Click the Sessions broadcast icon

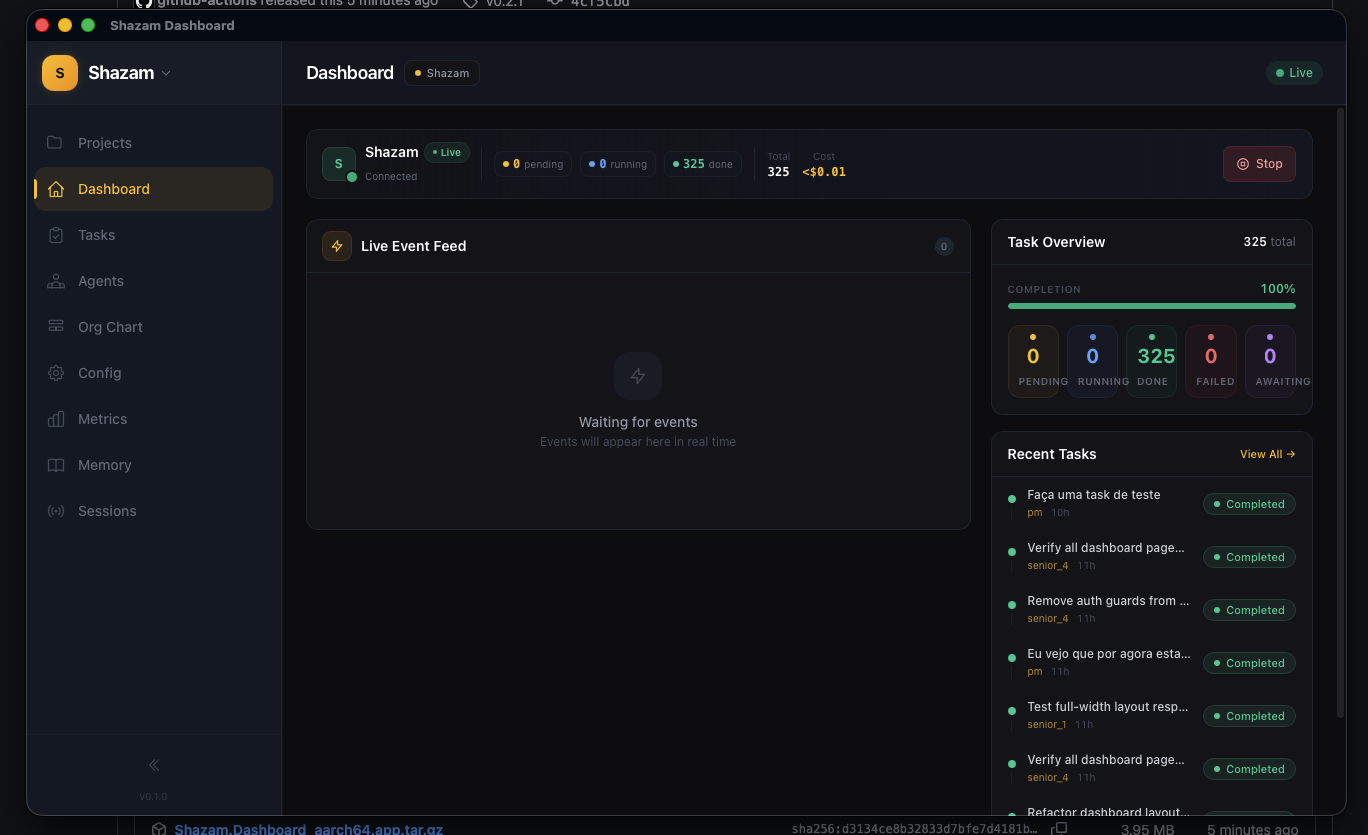[56, 511]
